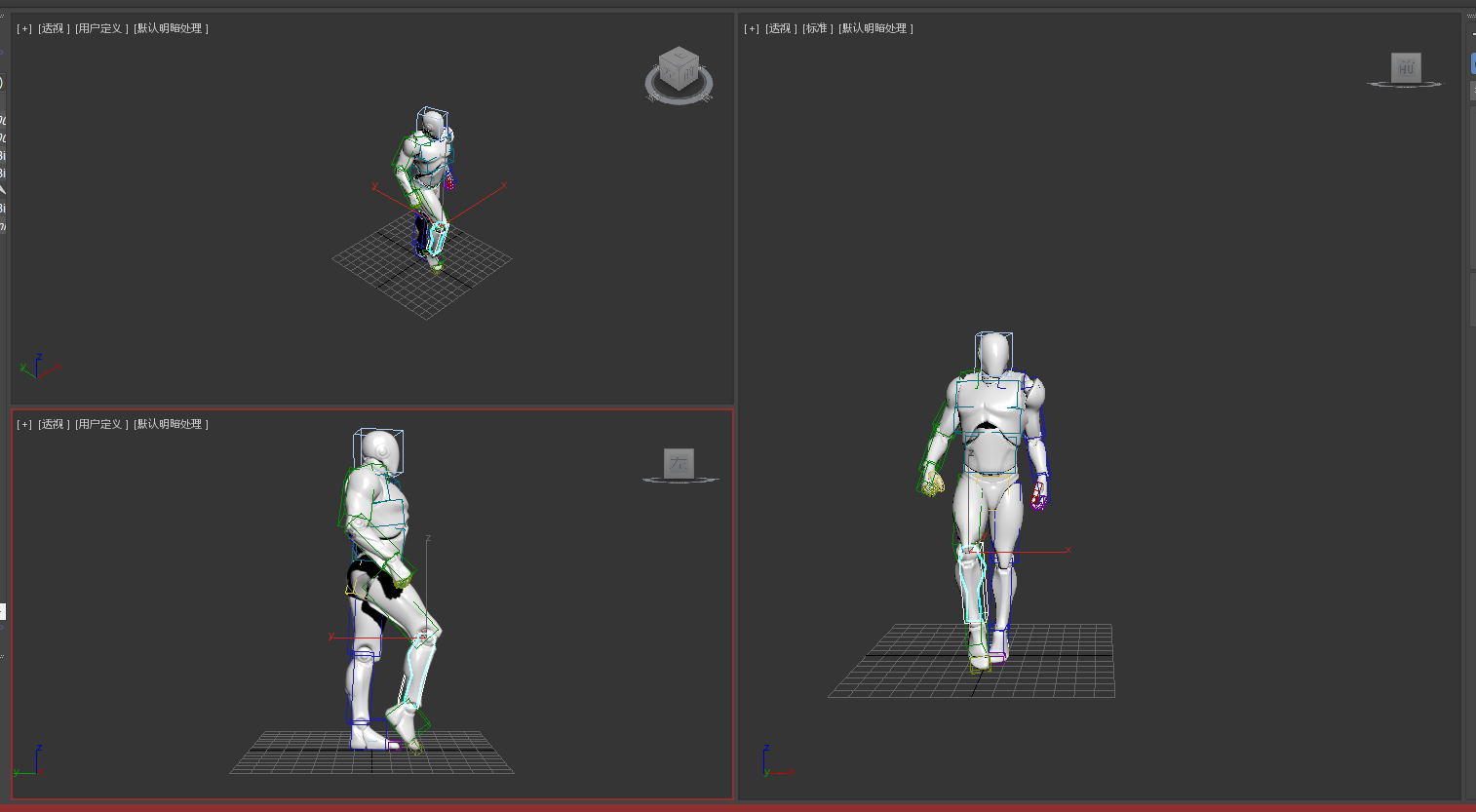Image resolution: width=1476 pixels, height=812 pixels.
Task: Open the [默认明暗处理] menu in the [标准] viewport
Action: (875, 28)
